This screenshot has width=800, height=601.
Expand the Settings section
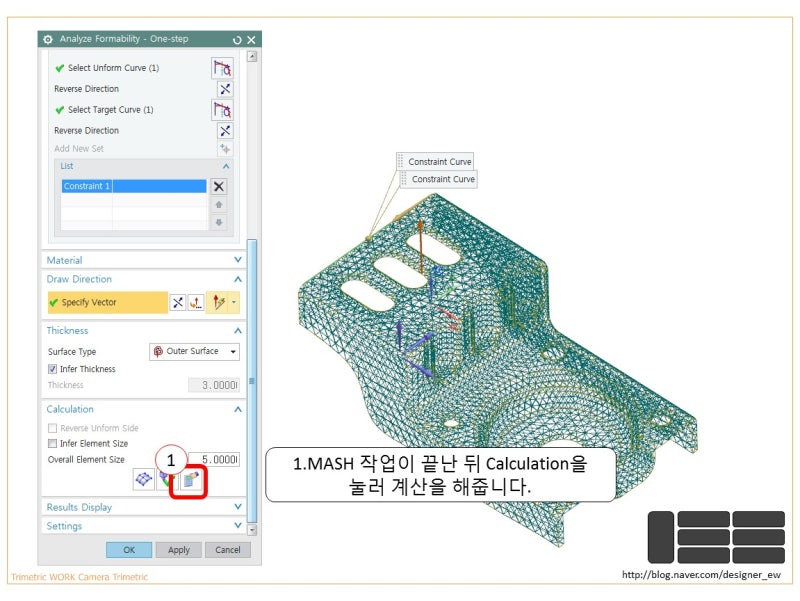pyautogui.click(x=237, y=525)
